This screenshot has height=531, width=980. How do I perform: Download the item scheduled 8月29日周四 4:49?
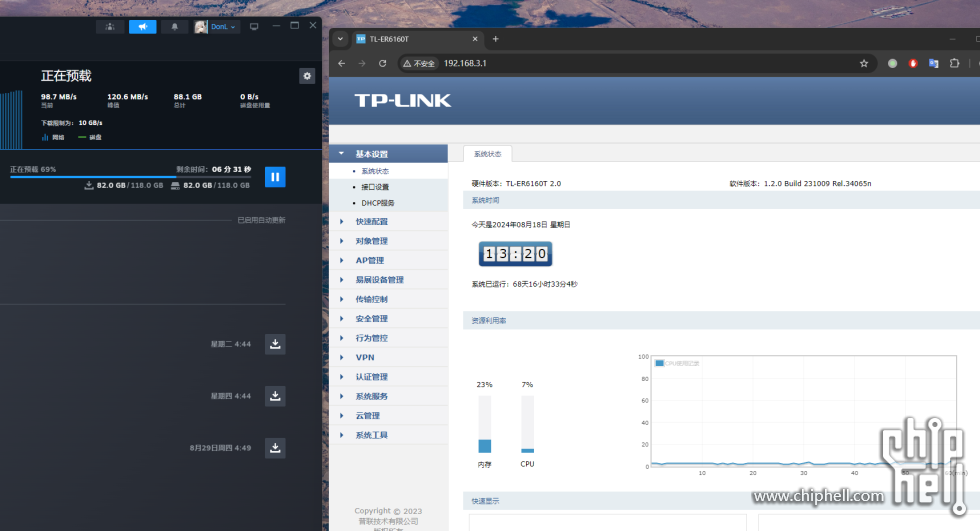coord(275,448)
